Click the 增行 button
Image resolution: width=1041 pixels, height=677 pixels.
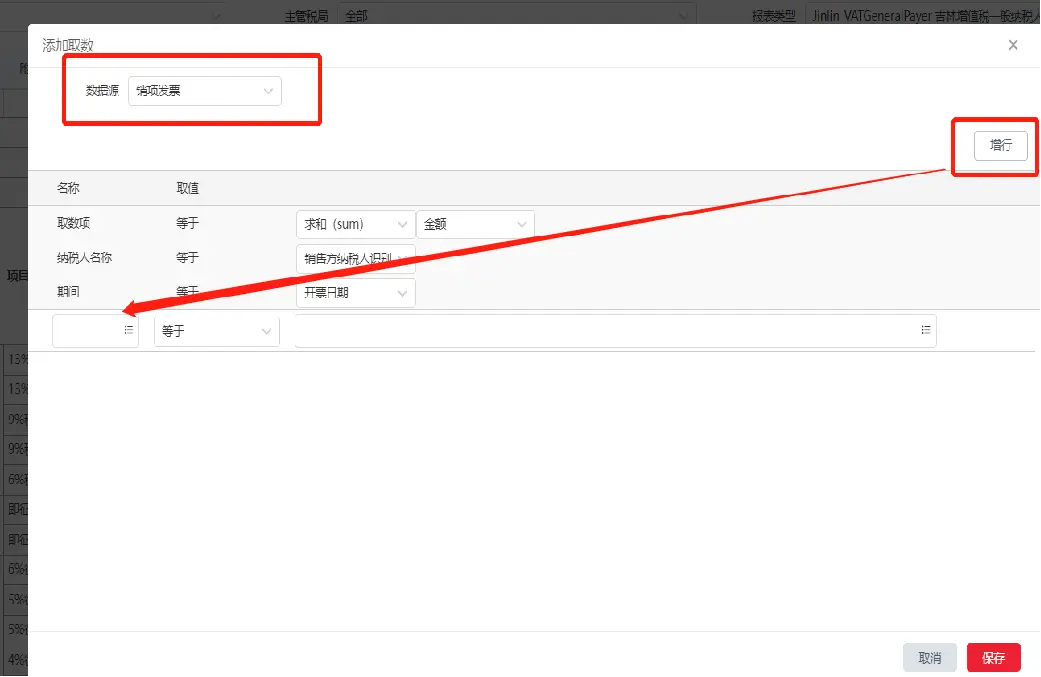click(1000, 145)
